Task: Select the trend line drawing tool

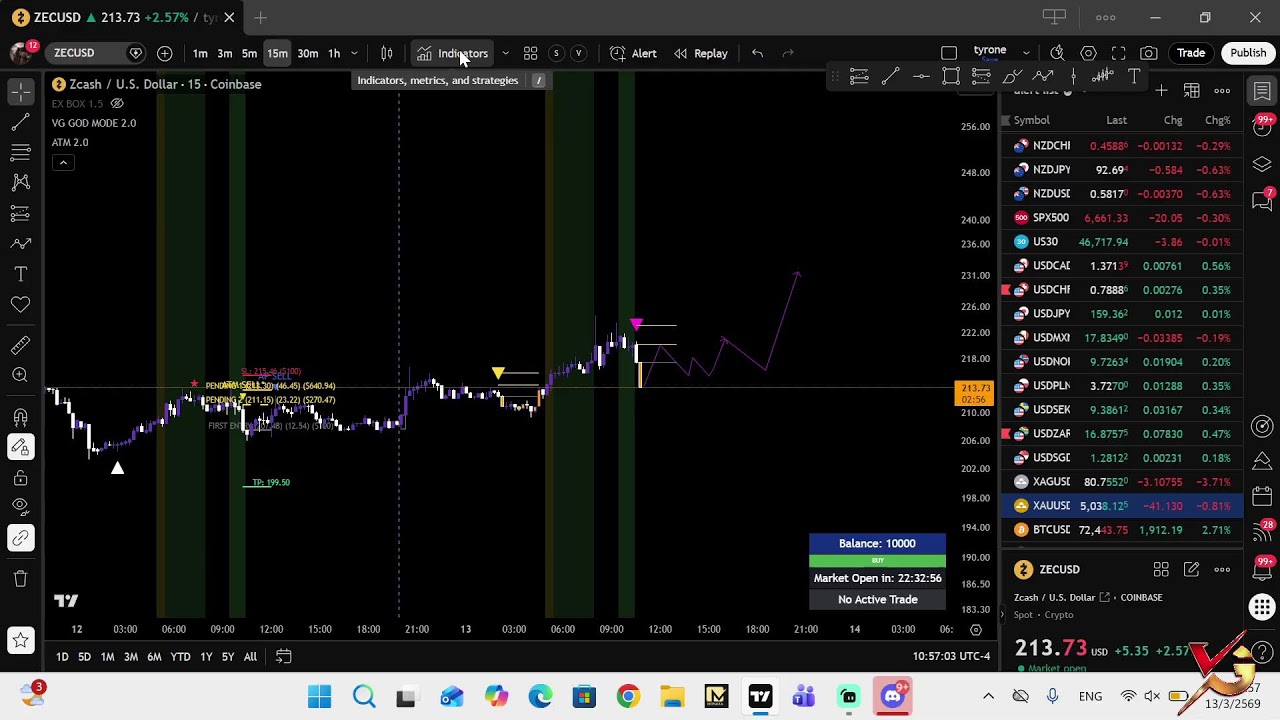Action: point(20,122)
